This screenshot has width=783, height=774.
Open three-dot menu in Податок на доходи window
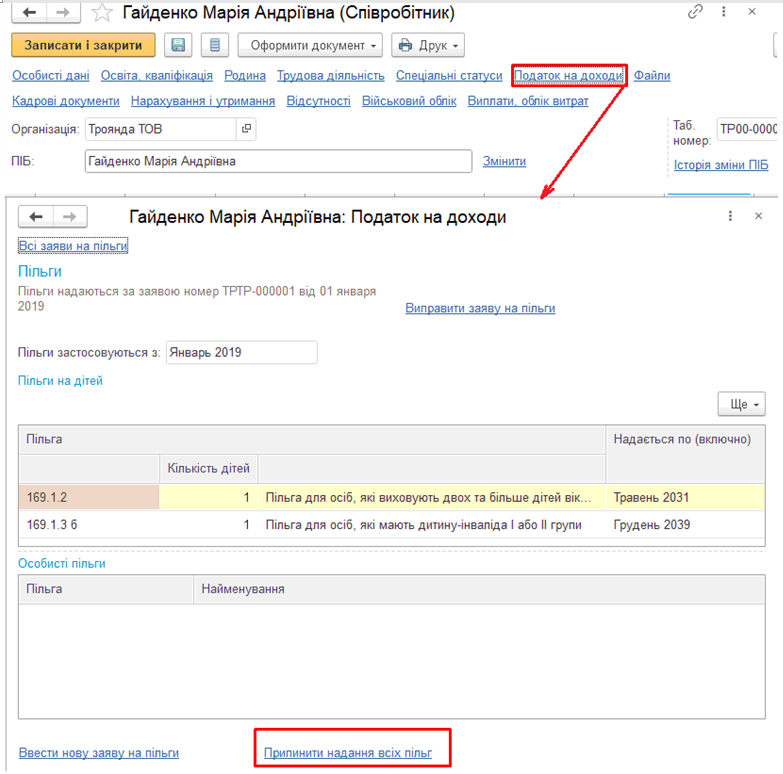point(731,216)
